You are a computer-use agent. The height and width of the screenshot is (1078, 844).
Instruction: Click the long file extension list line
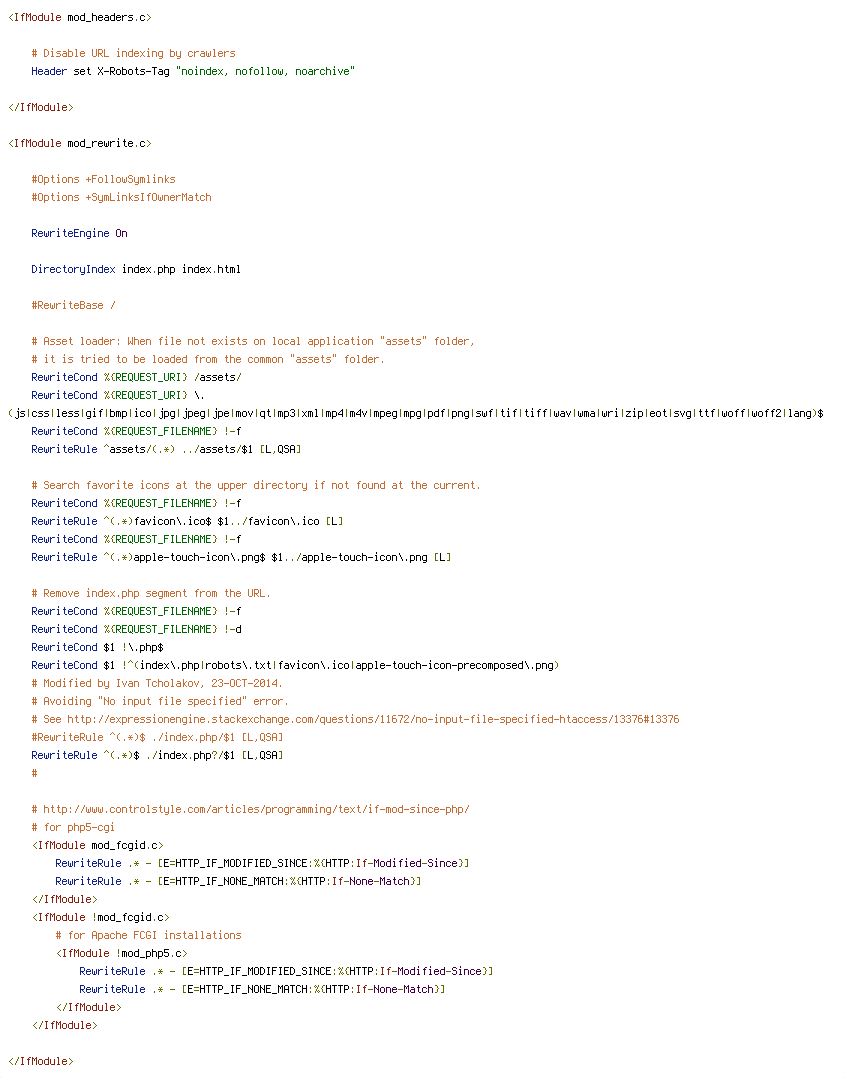pyautogui.click(x=416, y=413)
